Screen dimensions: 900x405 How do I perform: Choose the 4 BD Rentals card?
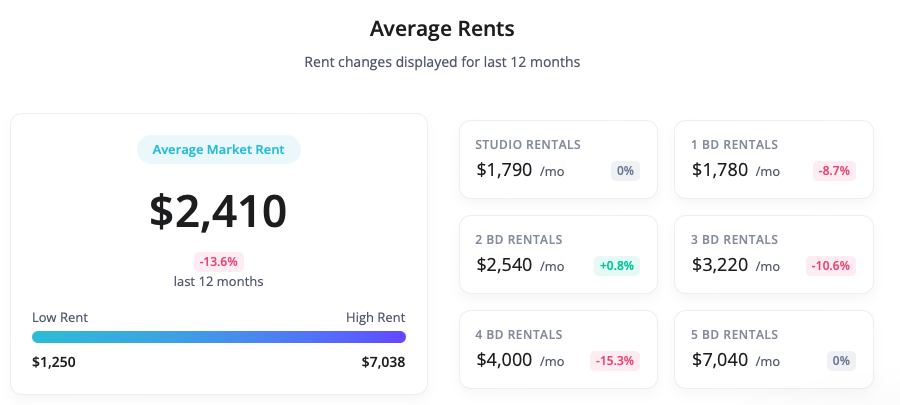coord(558,349)
